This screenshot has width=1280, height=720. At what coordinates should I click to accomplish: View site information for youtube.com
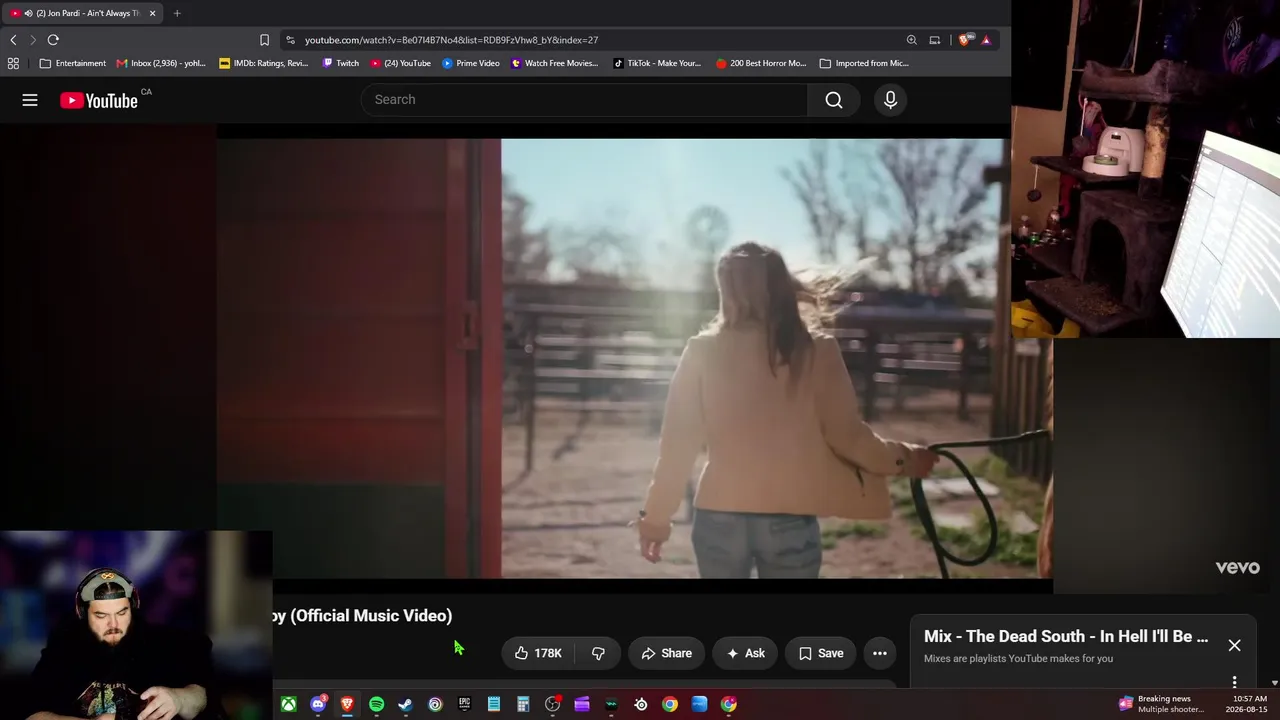point(290,40)
